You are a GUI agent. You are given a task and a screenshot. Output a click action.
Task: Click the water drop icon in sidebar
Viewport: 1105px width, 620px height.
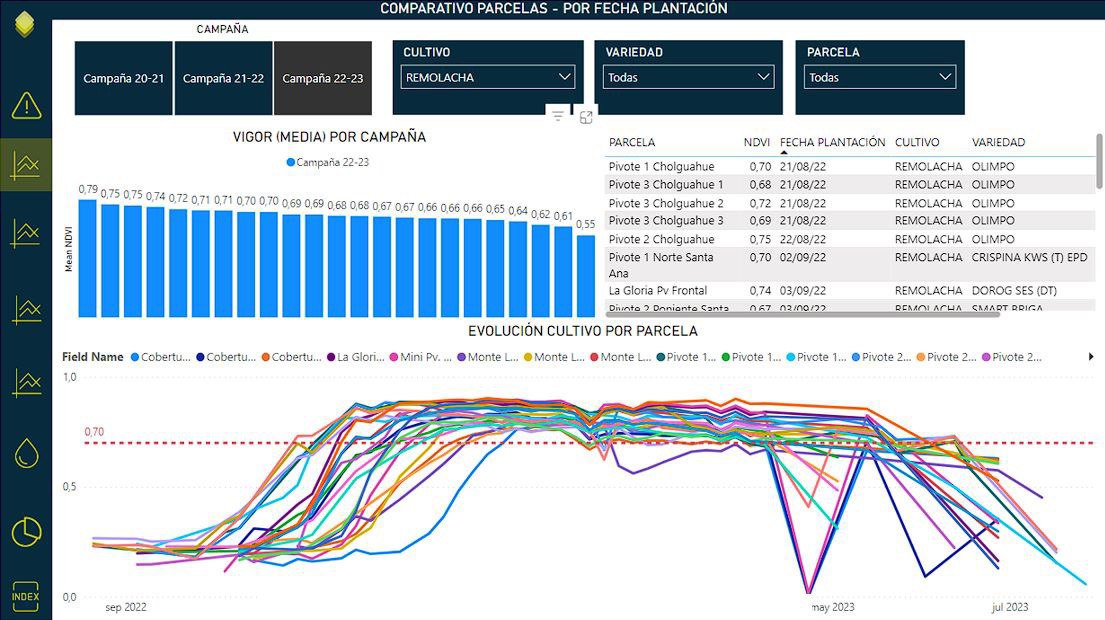26,454
